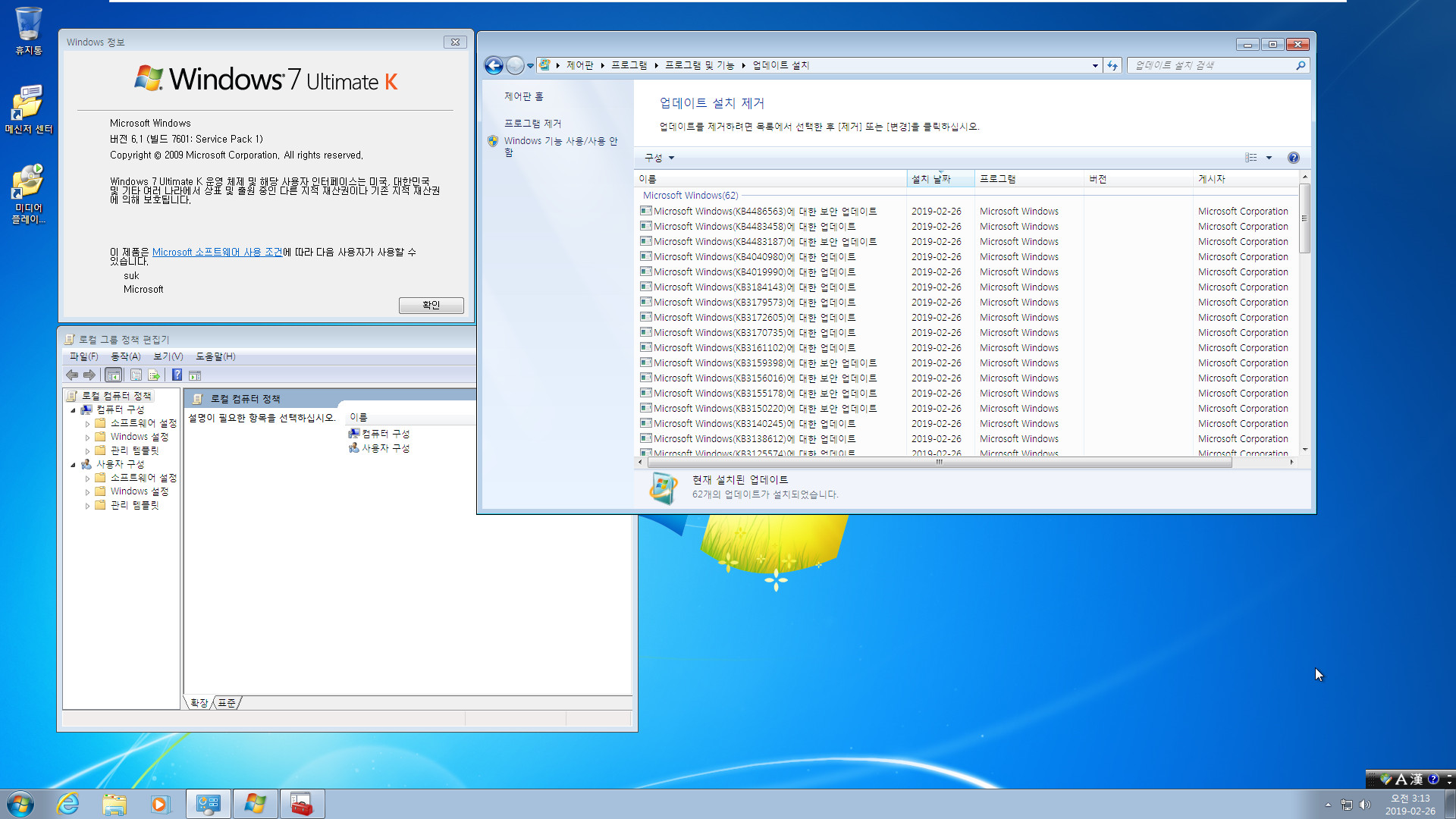1456x819 pixels.
Task: Select the KB3184143 update row
Action: pos(967,287)
